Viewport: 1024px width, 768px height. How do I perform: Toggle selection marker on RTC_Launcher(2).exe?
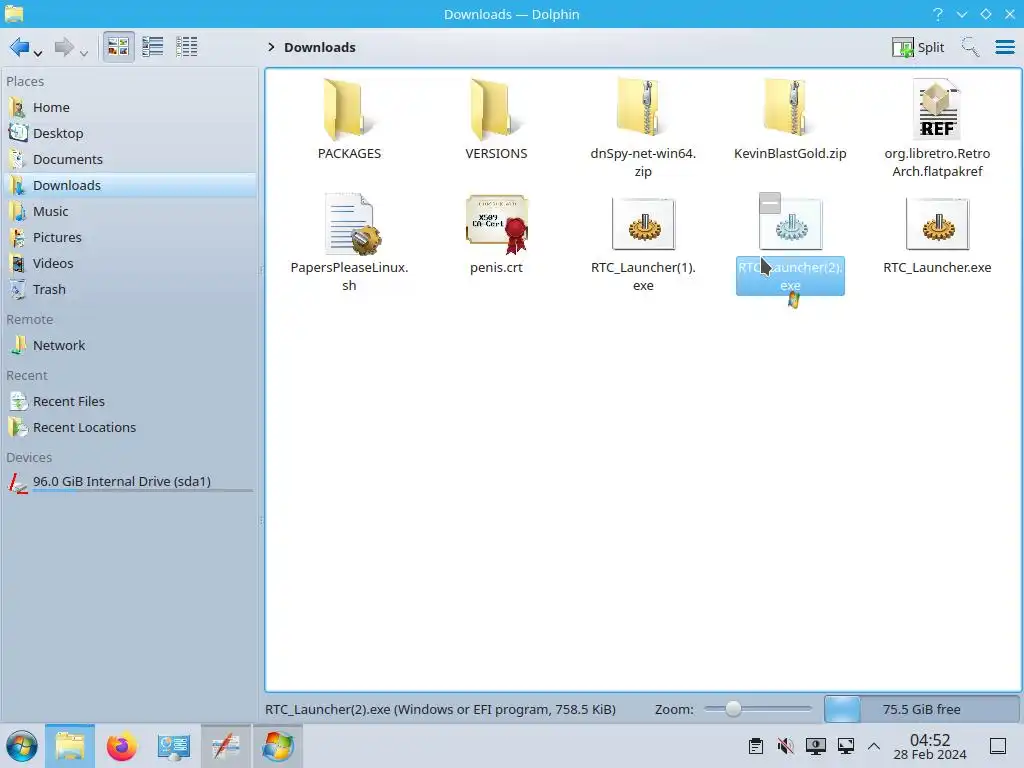coord(770,203)
